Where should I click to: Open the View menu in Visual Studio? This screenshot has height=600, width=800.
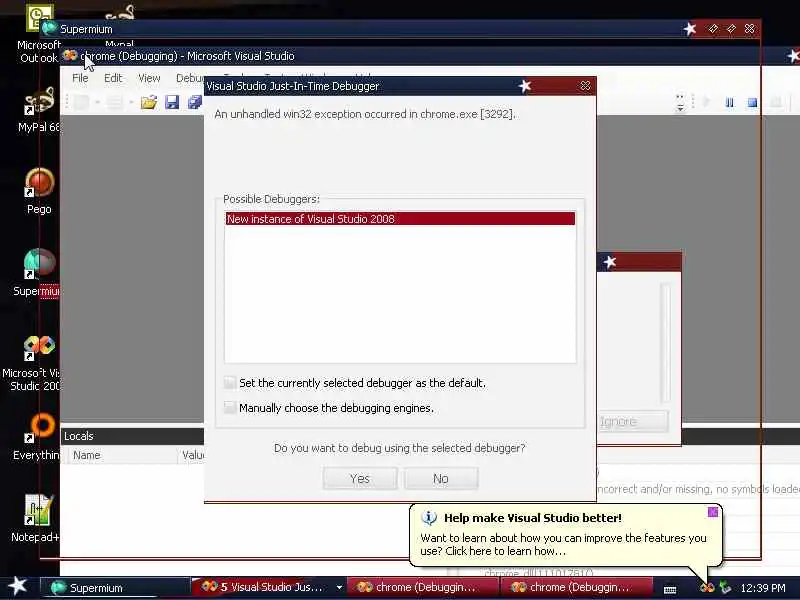point(149,78)
